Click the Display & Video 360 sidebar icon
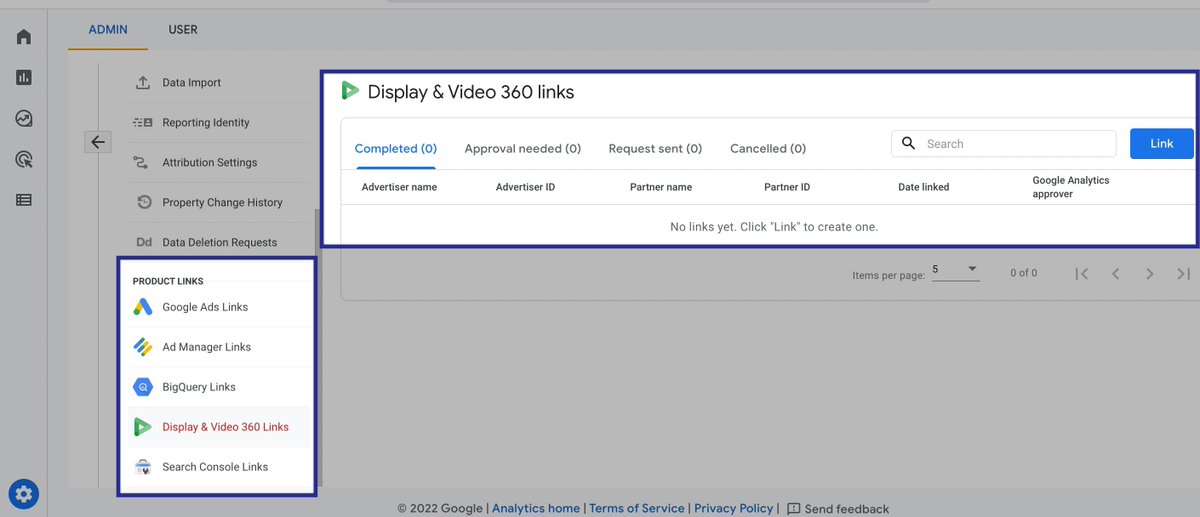 [x=143, y=427]
